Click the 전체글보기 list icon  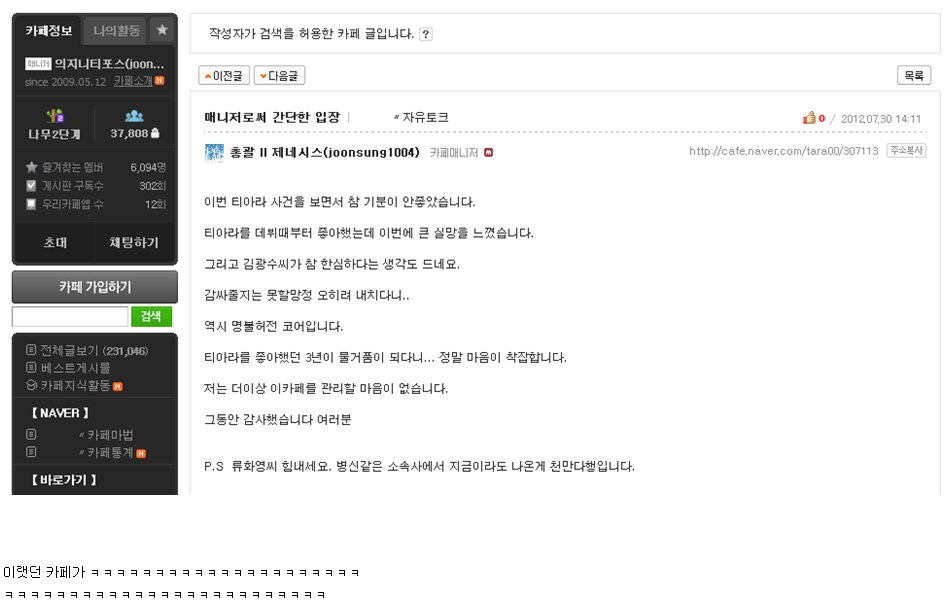click(x=31, y=350)
